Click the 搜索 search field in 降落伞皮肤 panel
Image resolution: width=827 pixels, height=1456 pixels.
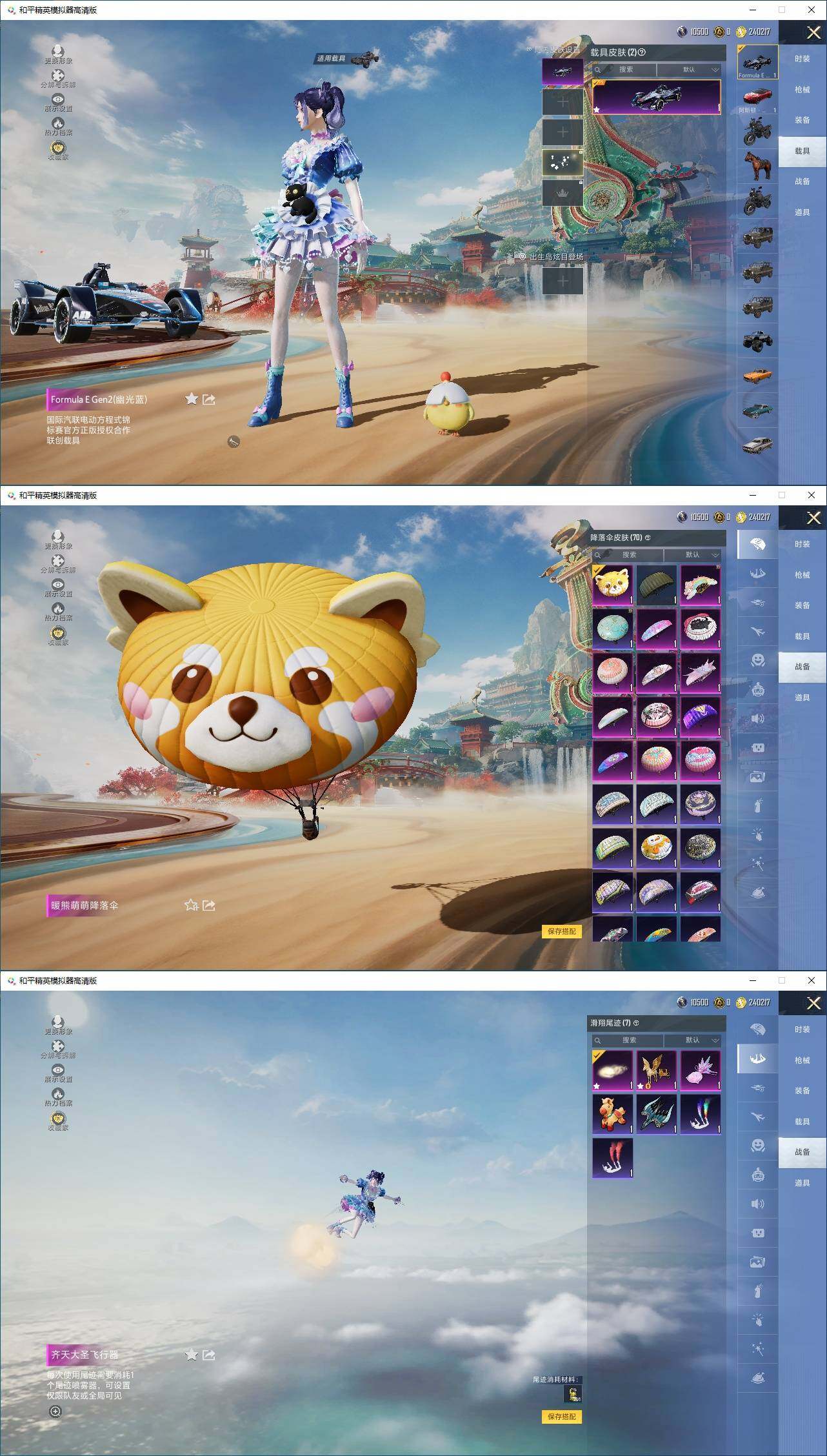628,555
